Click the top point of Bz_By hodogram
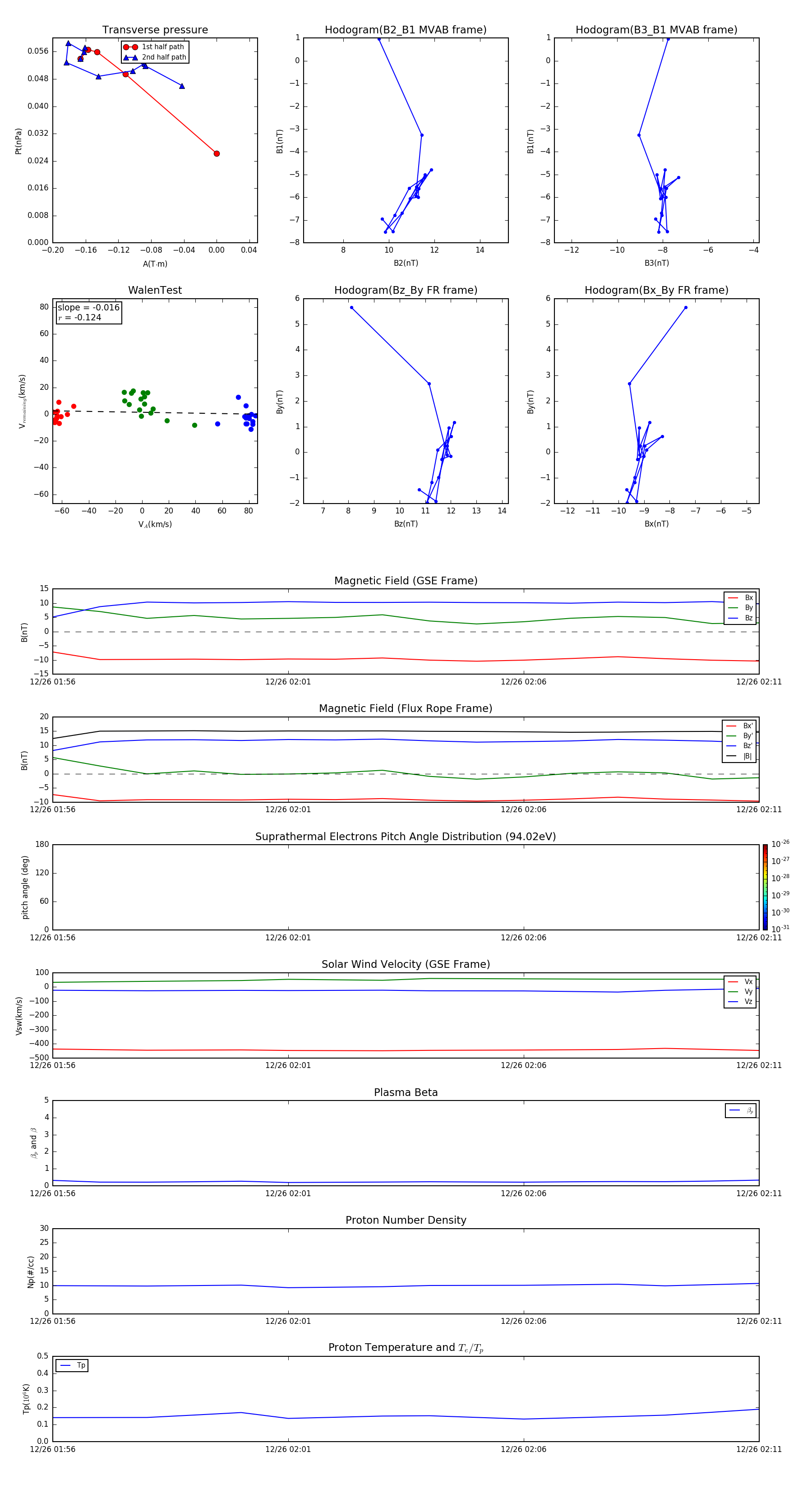 pyautogui.click(x=351, y=308)
